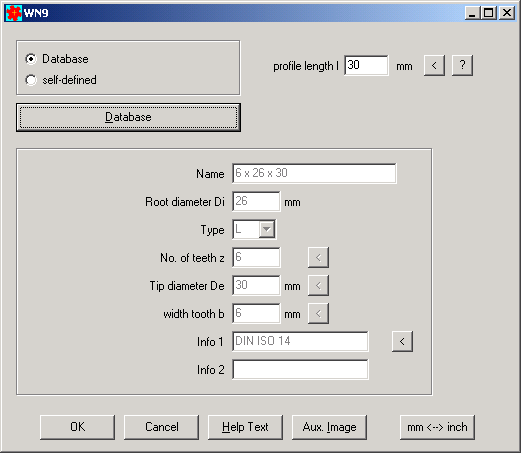Click the '<' button beside Tip diameter De
Viewport: 521px width, 453px height.
(318, 285)
